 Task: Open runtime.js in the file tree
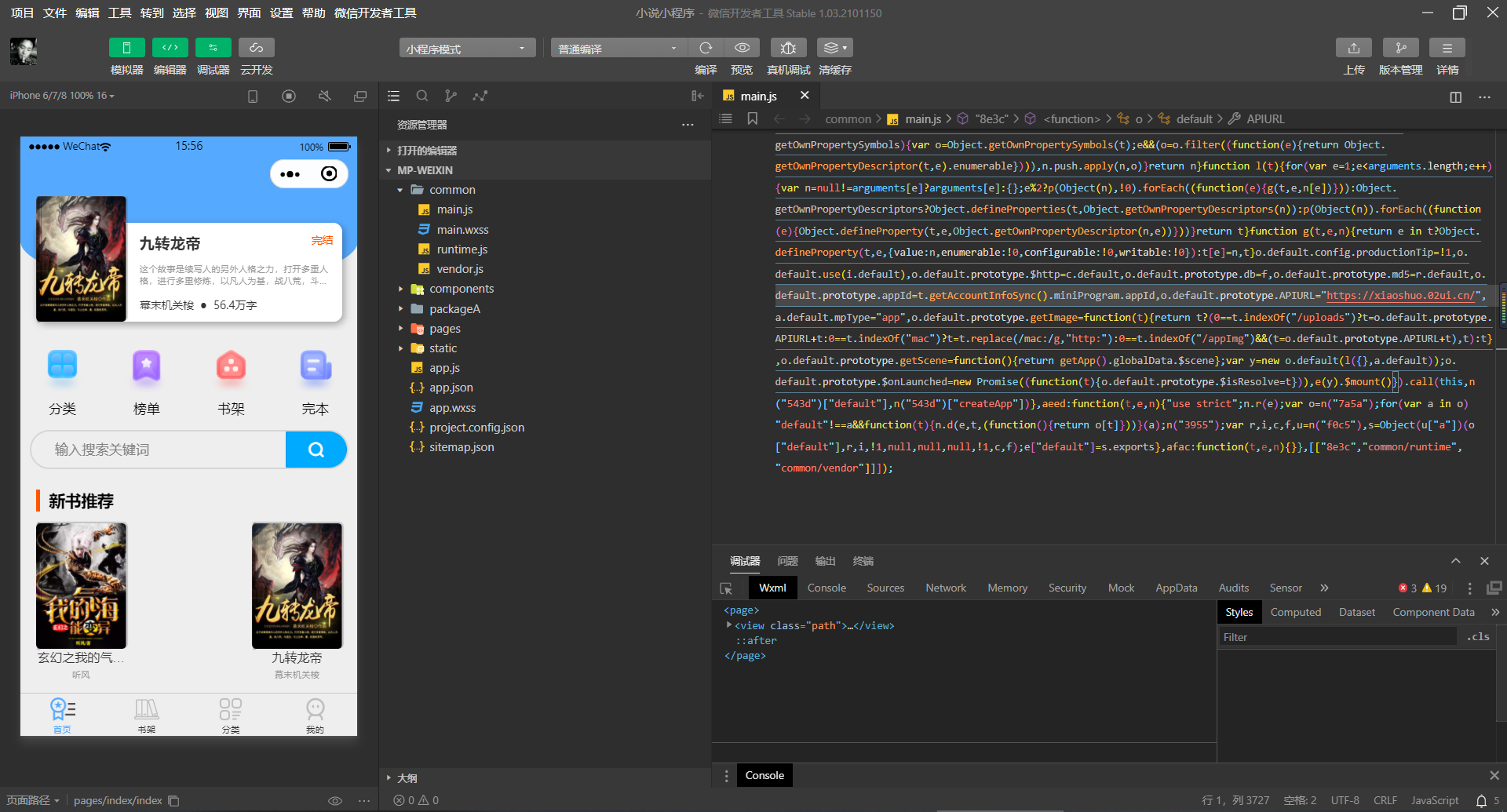tap(545, 249)
